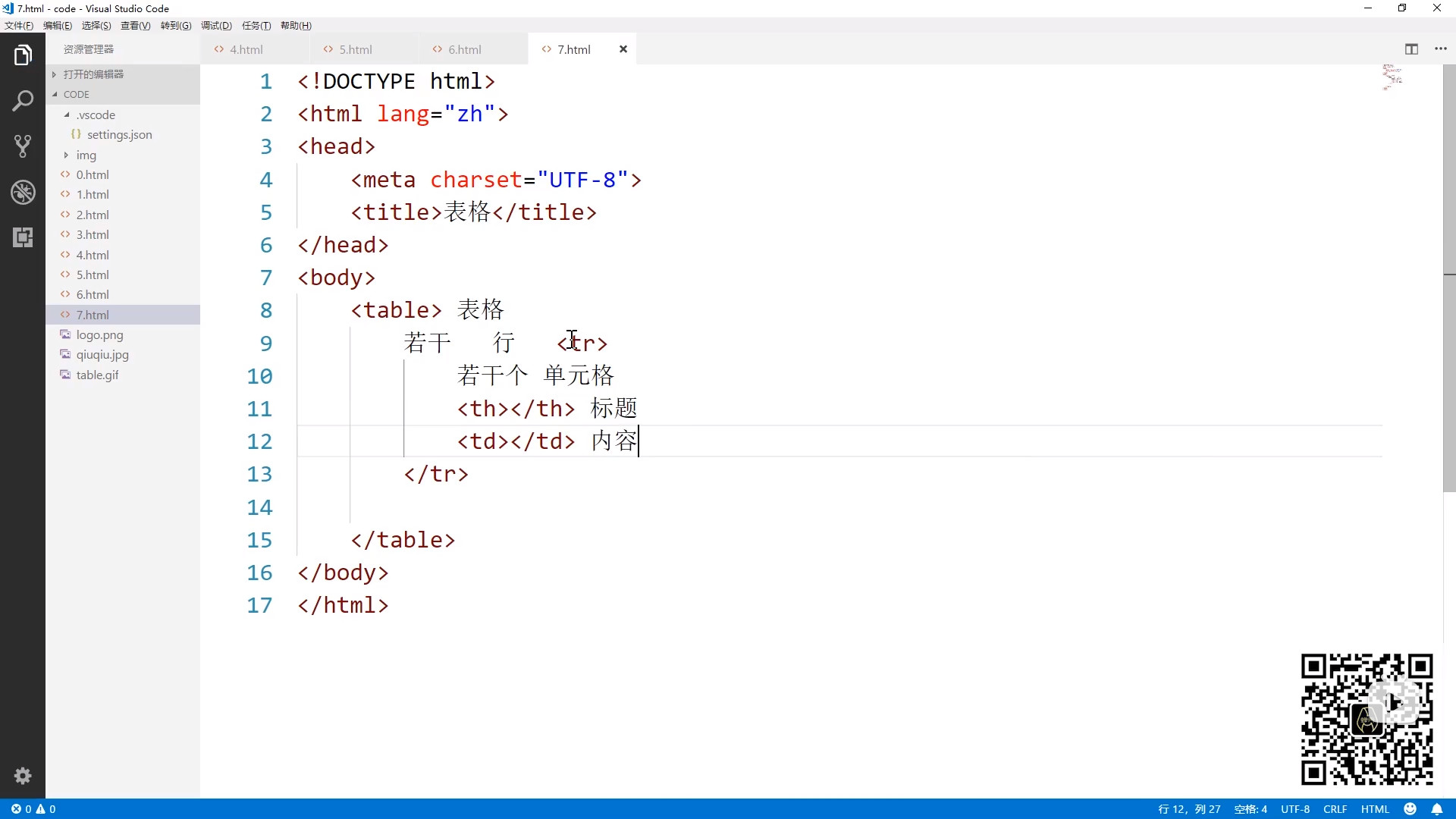The image size is (1456, 819).
Task: Click the Manage gear icon
Action: coord(23,776)
